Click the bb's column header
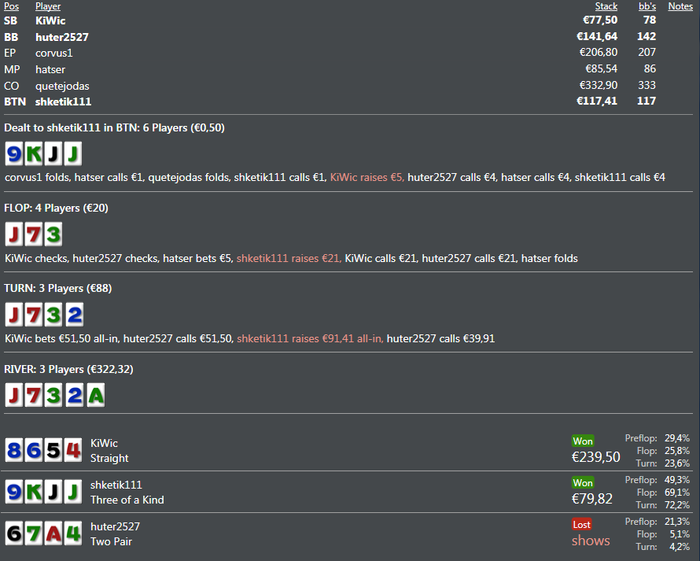Viewport: 700px width, 561px height. point(647,6)
